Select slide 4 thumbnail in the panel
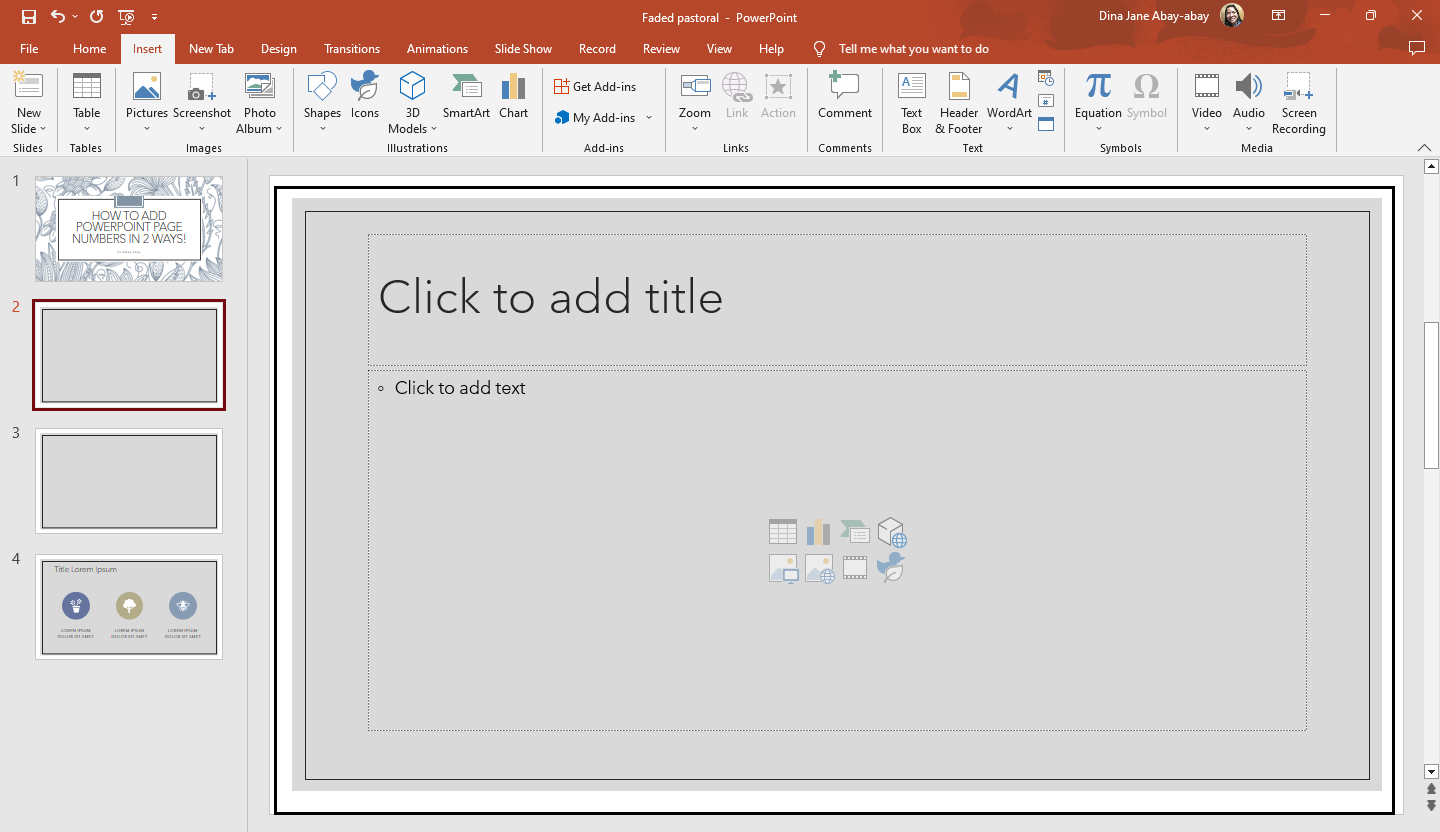 (x=129, y=607)
